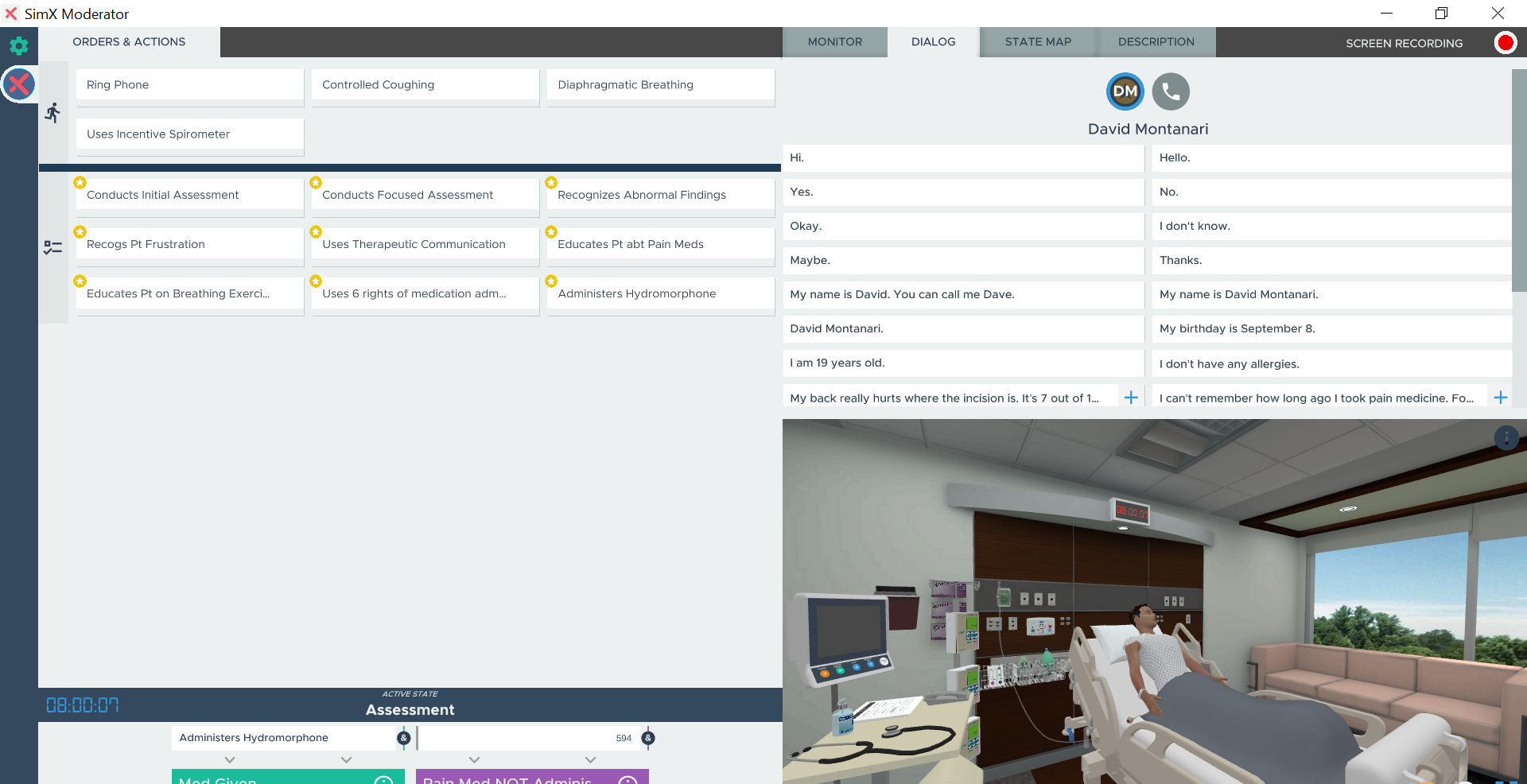1527x784 pixels.
Task: Open the three-dot menu on 3D view
Action: tap(1506, 438)
